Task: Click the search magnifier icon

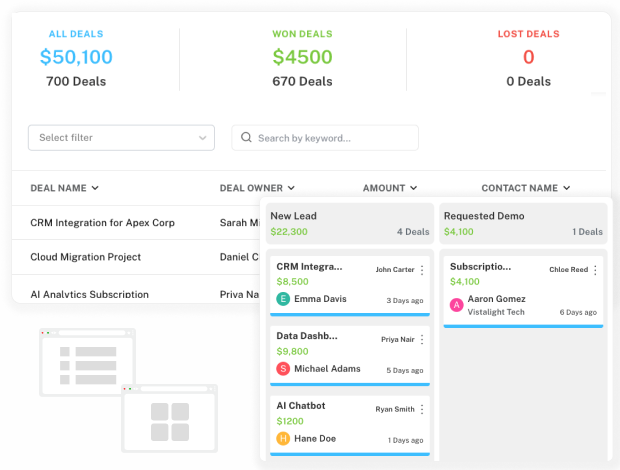Action: 246,138
